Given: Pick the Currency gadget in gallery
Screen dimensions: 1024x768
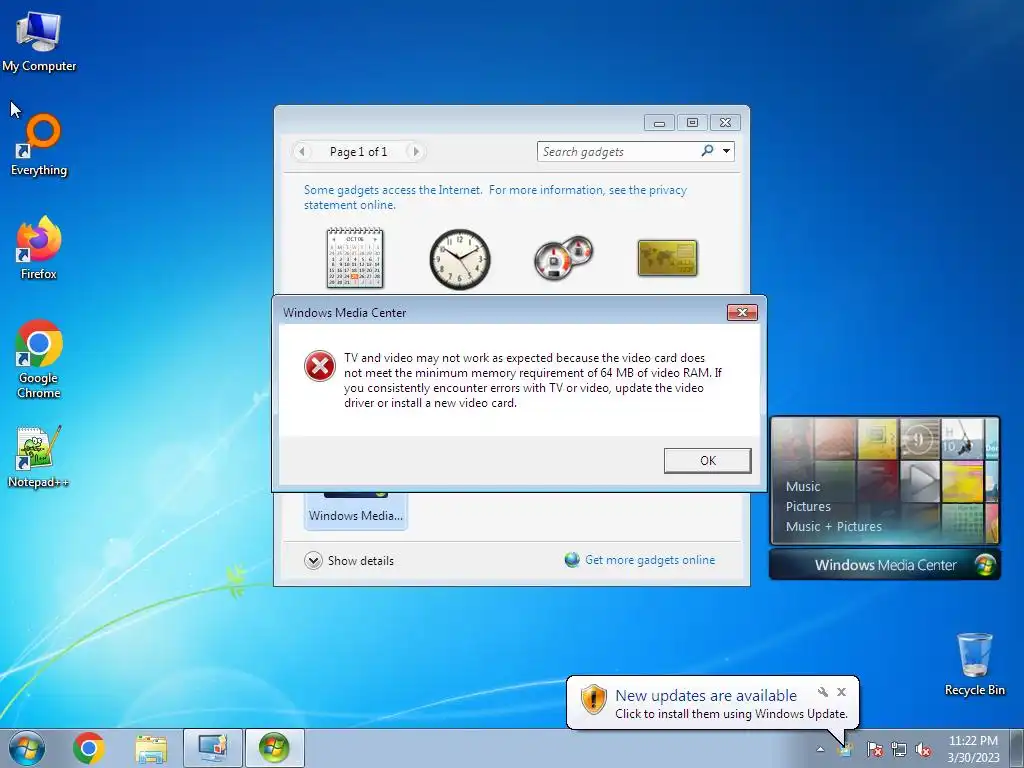Looking at the screenshot, I should (667, 258).
